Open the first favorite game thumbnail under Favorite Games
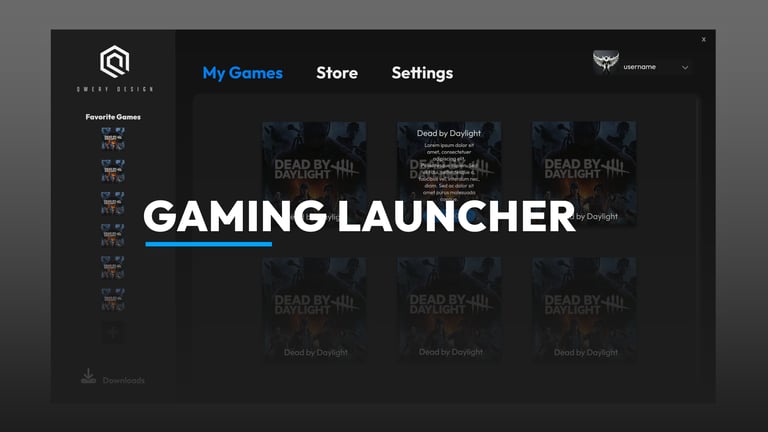Viewport: 768px width, 432px height. click(x=113, y=139)
